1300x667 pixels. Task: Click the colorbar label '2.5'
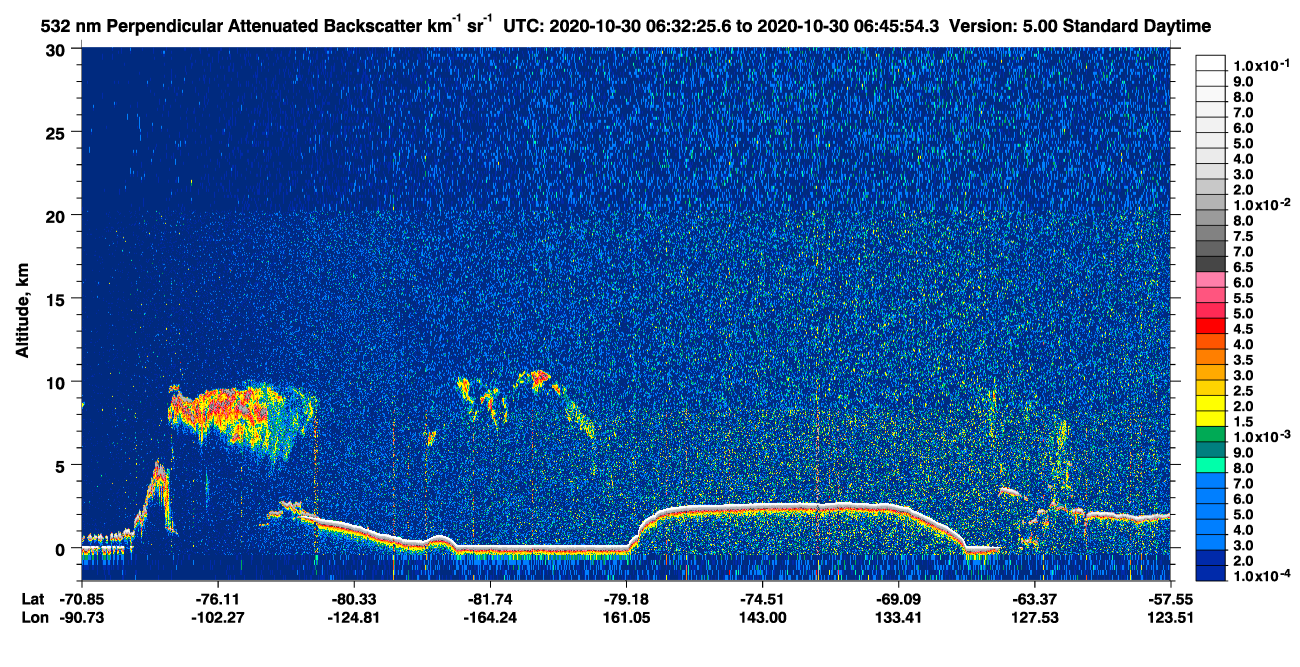(x=1244, y=391)
